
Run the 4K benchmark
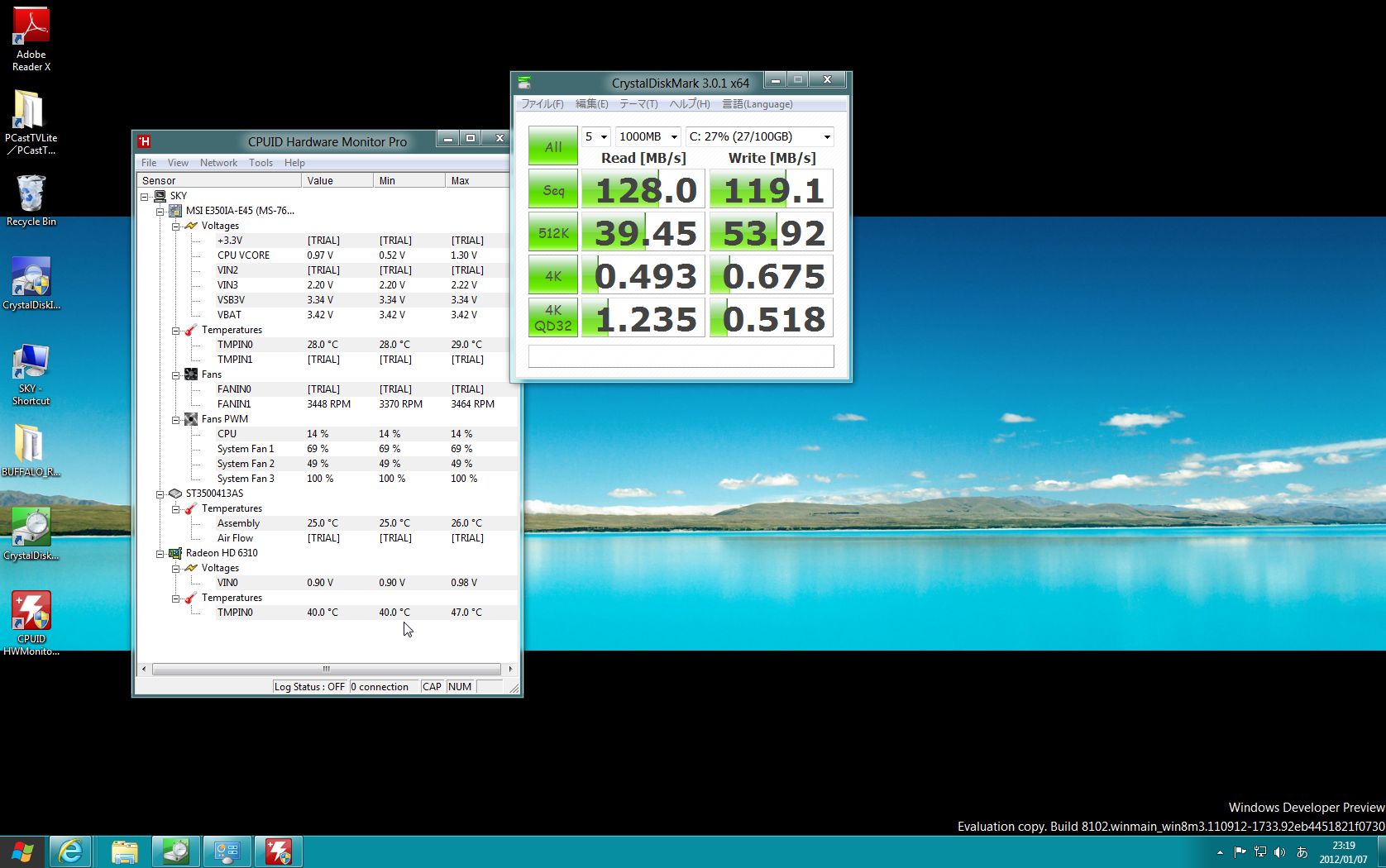(x=553, y=276)
